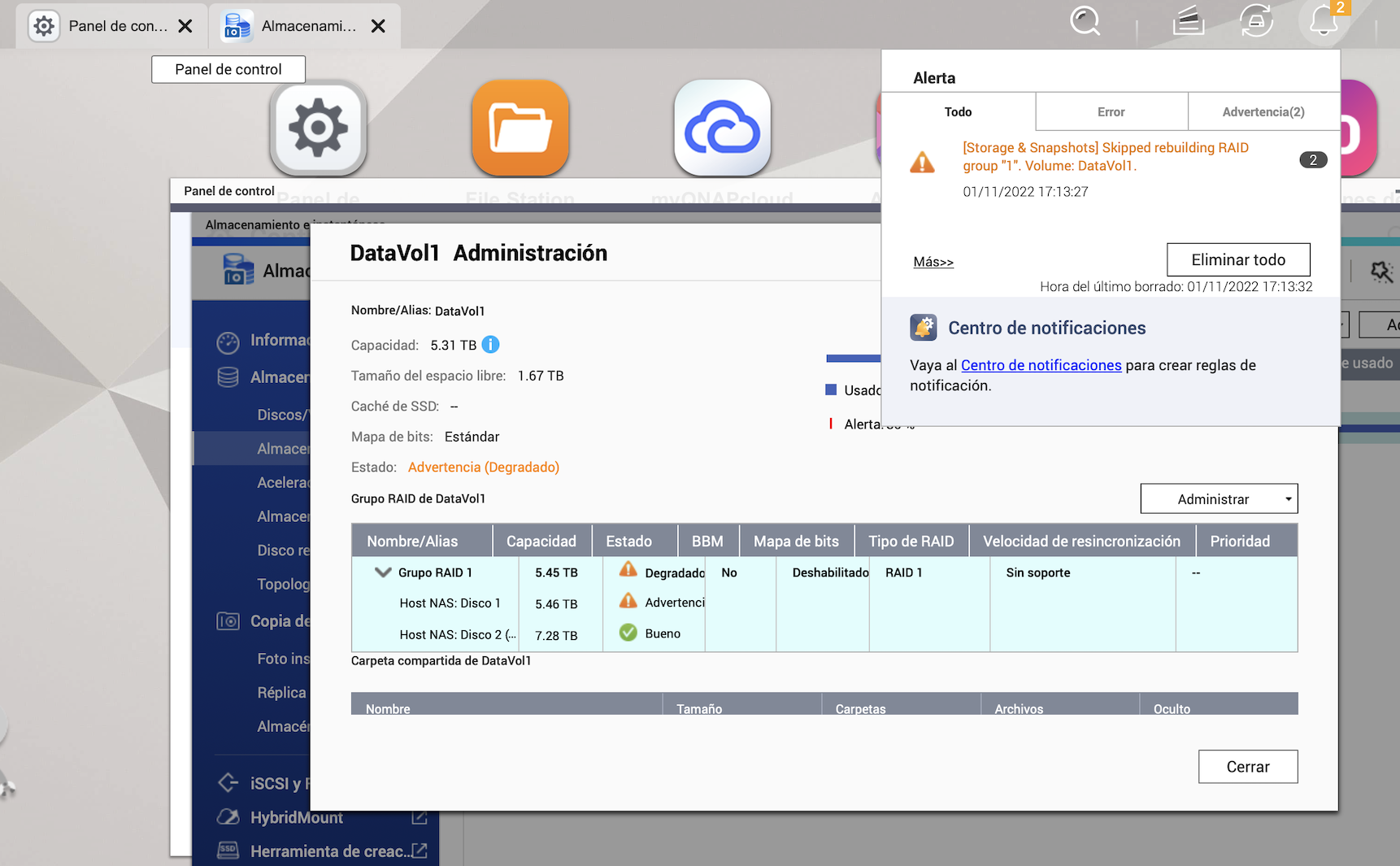Screen dimensions: 1400x866
Task: Click the capacity info icon
Action: (x=491, y=345)
